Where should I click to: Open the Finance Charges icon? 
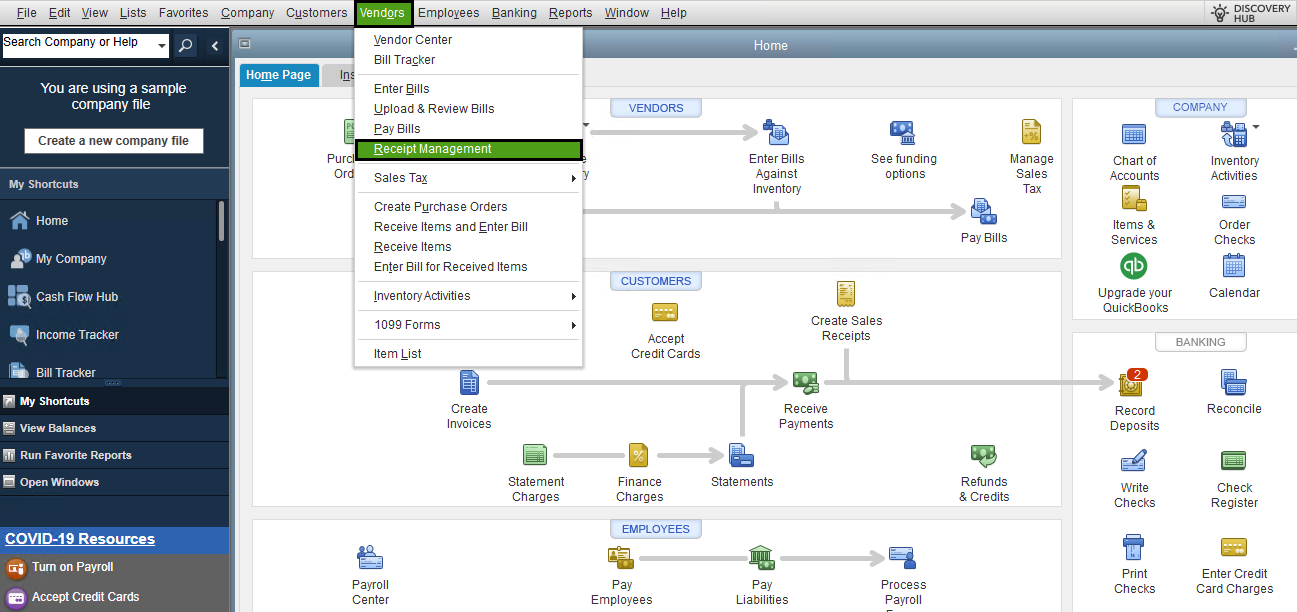click(639, 455)
